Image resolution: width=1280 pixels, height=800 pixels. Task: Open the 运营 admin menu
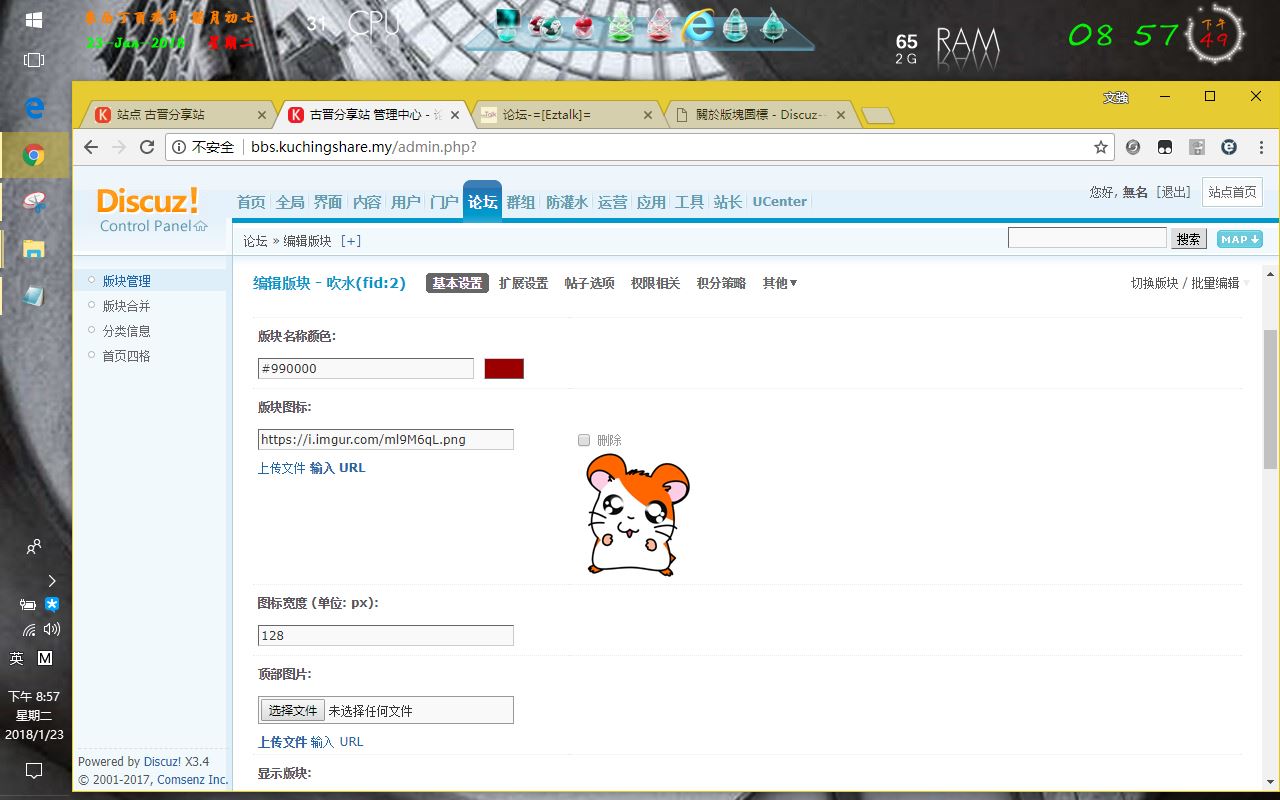(612, 202)
